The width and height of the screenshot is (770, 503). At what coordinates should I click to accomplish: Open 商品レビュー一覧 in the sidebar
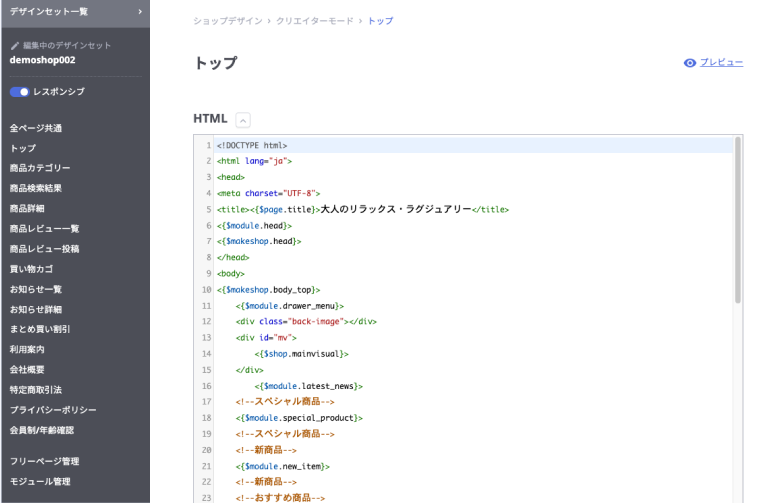[x=44, y=228]
